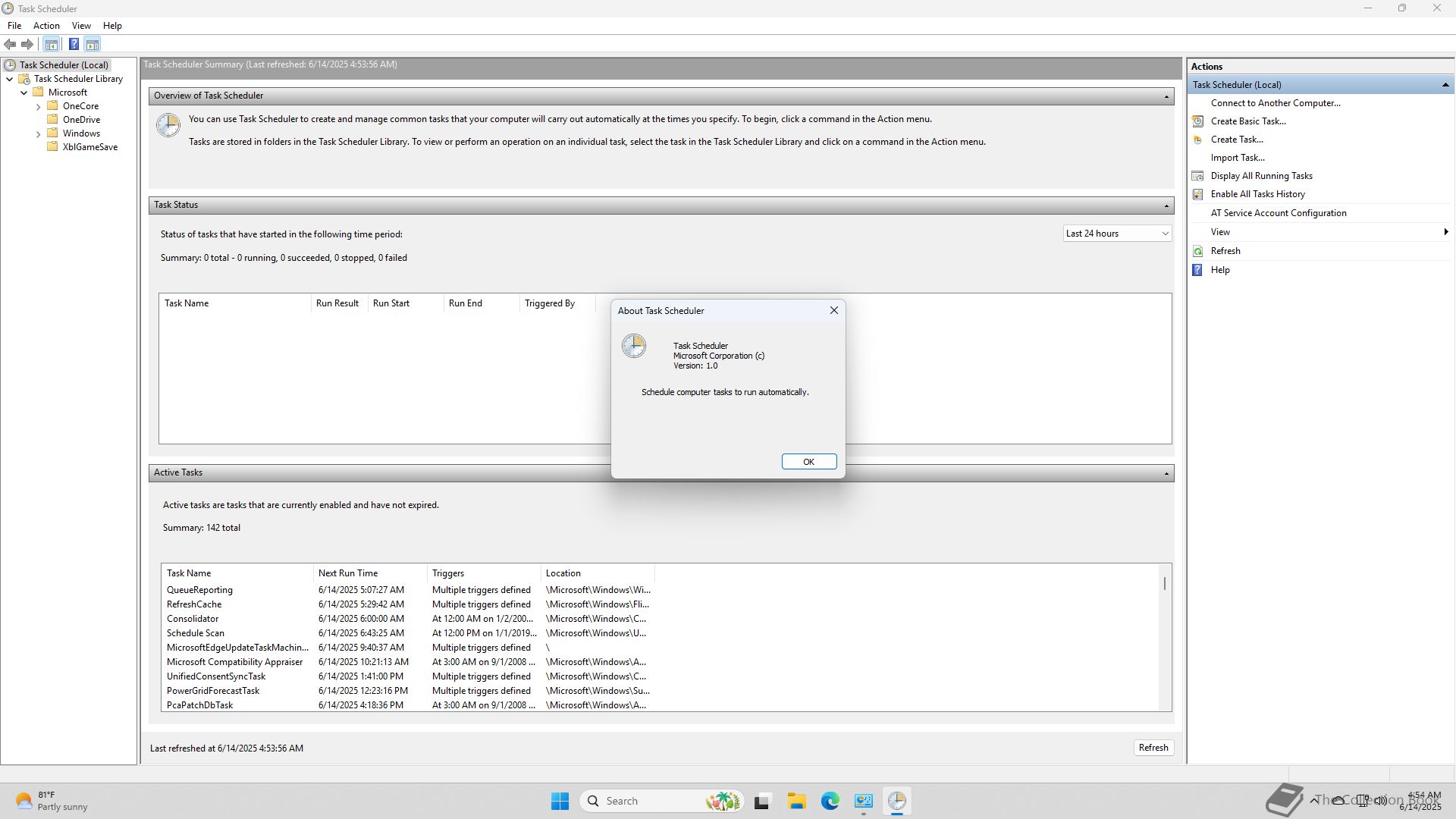Click the green Refresh icon in Actions pane
The image size is (1456, 819).
(1198, 251)
